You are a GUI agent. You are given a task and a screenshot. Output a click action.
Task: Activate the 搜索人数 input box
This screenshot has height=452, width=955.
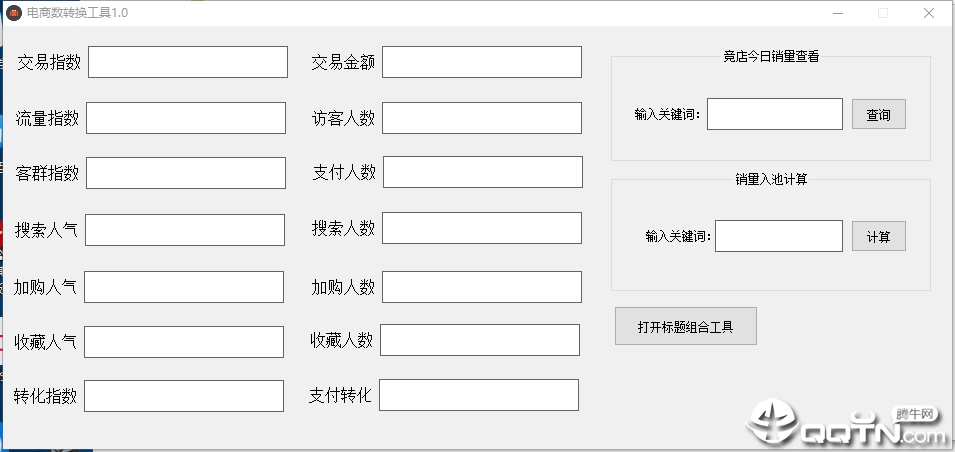482,228
